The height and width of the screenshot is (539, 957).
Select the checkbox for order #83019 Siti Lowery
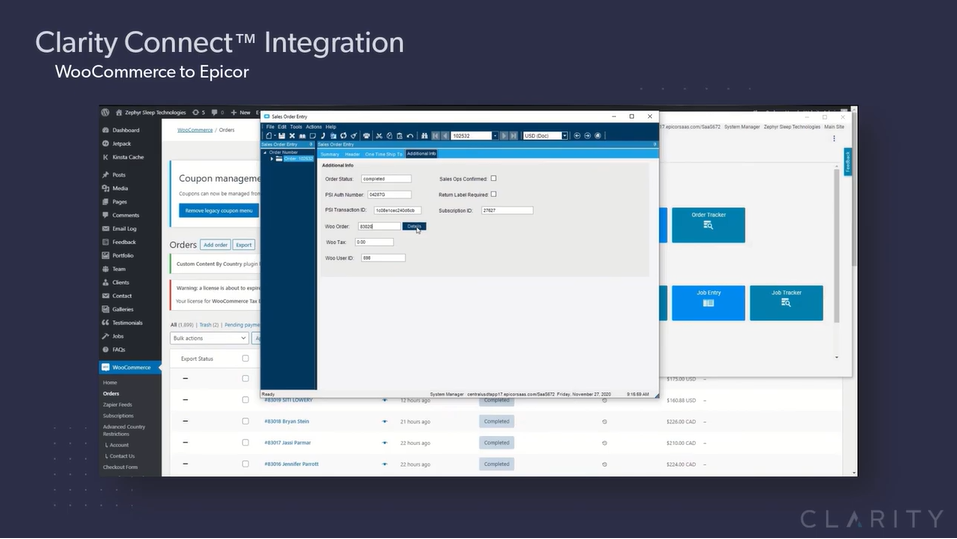pyautogui.click(x=245, y=400)
